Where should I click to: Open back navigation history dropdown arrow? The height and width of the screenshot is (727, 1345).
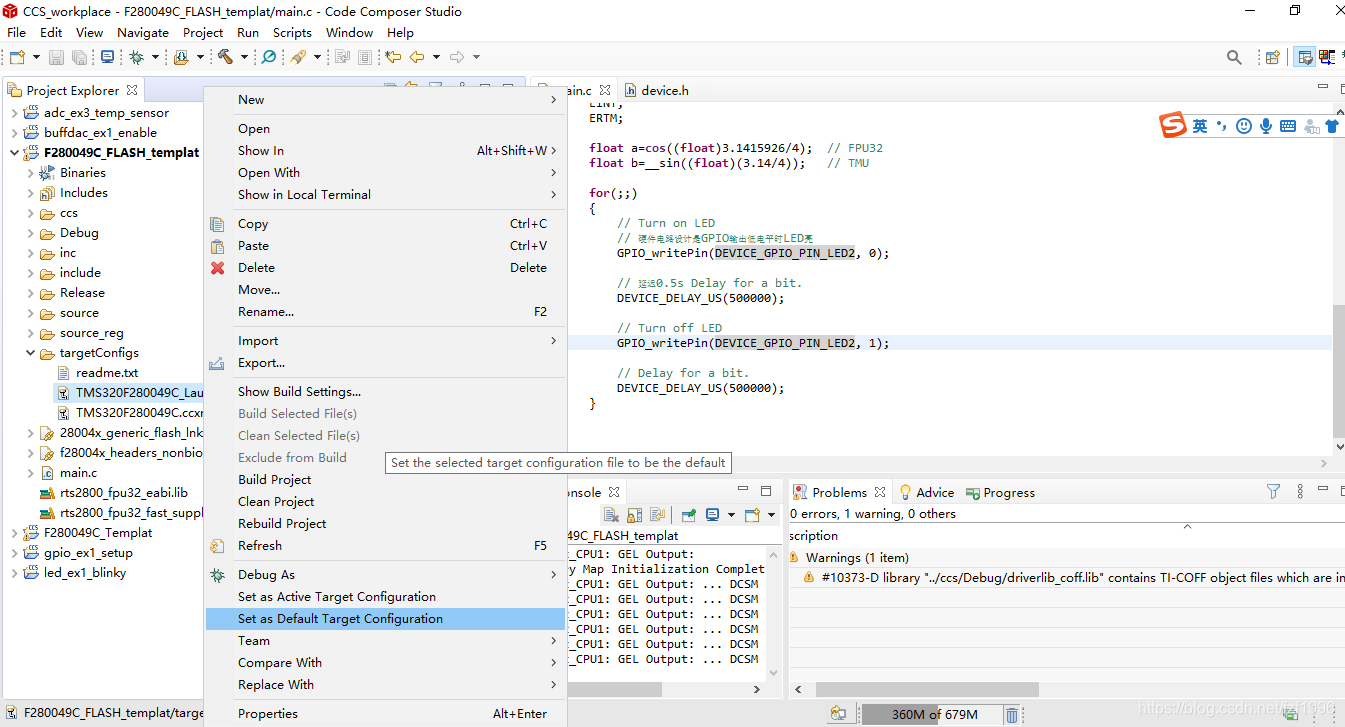(x=436, y=58)
